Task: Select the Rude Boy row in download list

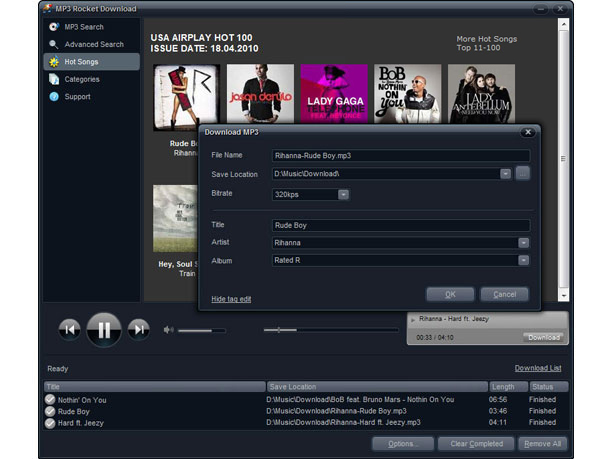Action: 306,411
